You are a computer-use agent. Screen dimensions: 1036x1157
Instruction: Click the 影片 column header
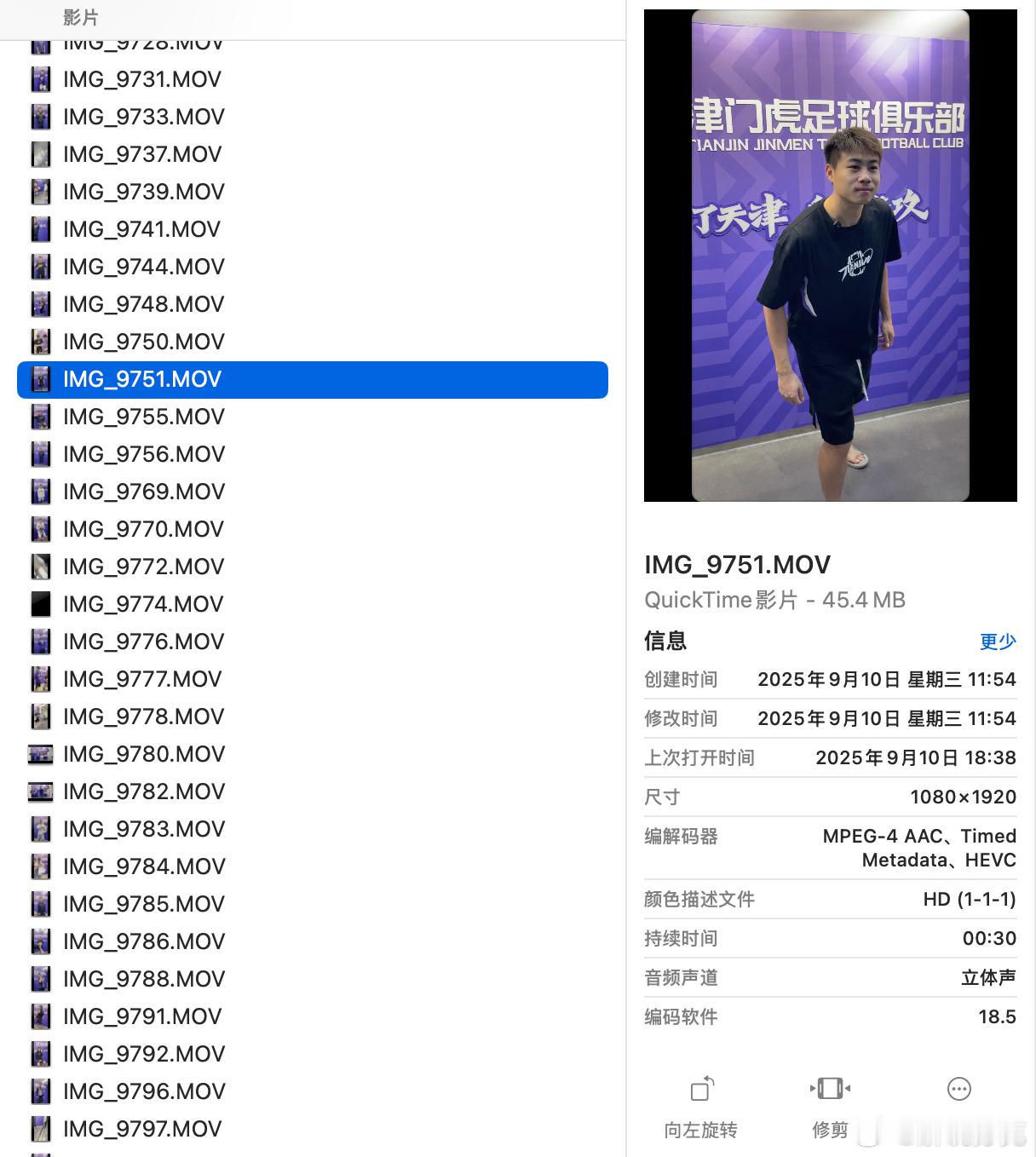[x=81, y=17]
